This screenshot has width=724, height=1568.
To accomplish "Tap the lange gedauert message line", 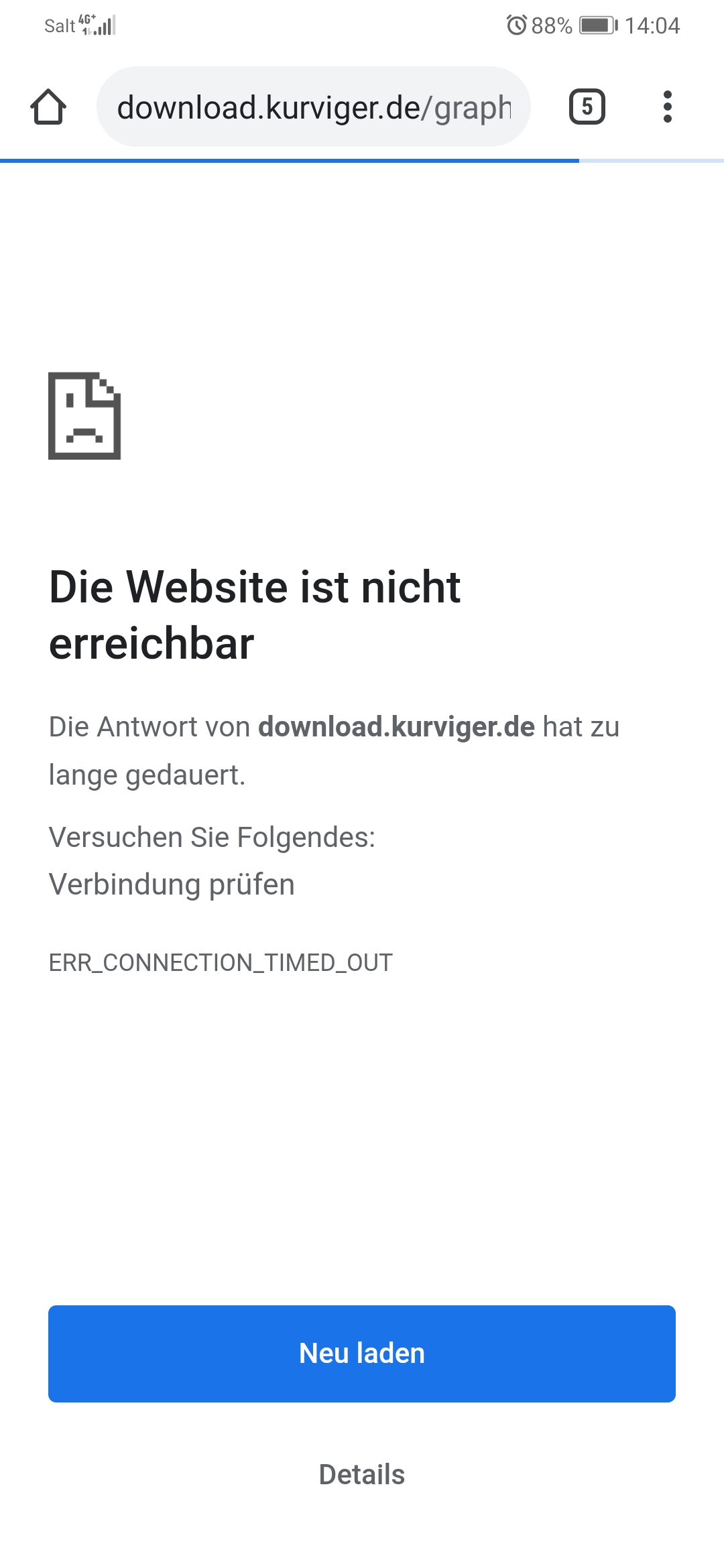I will pyautogui.click(x=147, y=775).
